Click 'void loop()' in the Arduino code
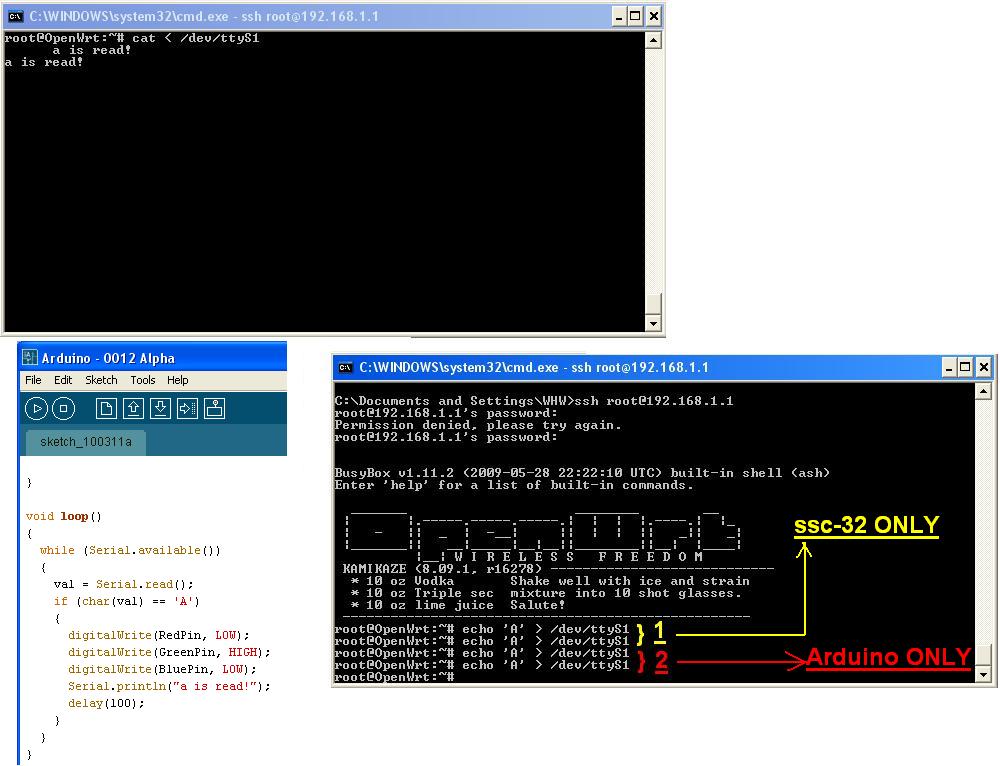The image size is (1000, 766). click(64, 516)
